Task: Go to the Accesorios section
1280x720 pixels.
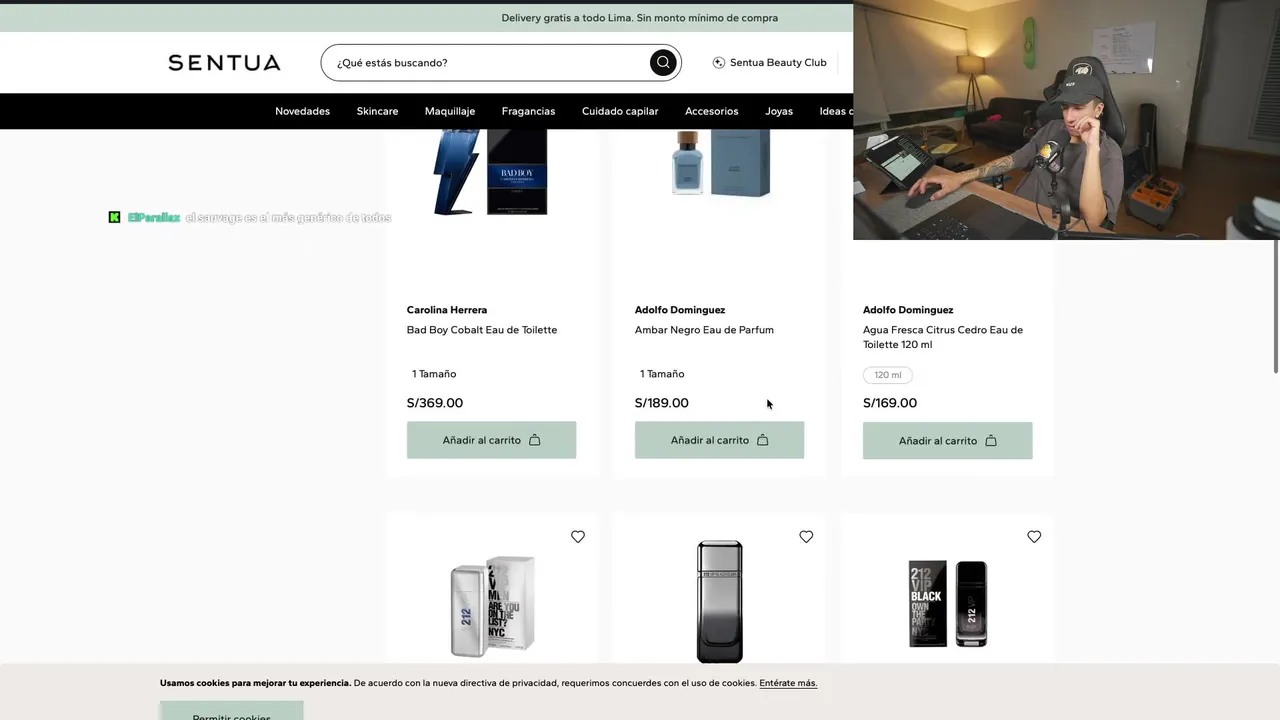Action: tap(712, 111)
